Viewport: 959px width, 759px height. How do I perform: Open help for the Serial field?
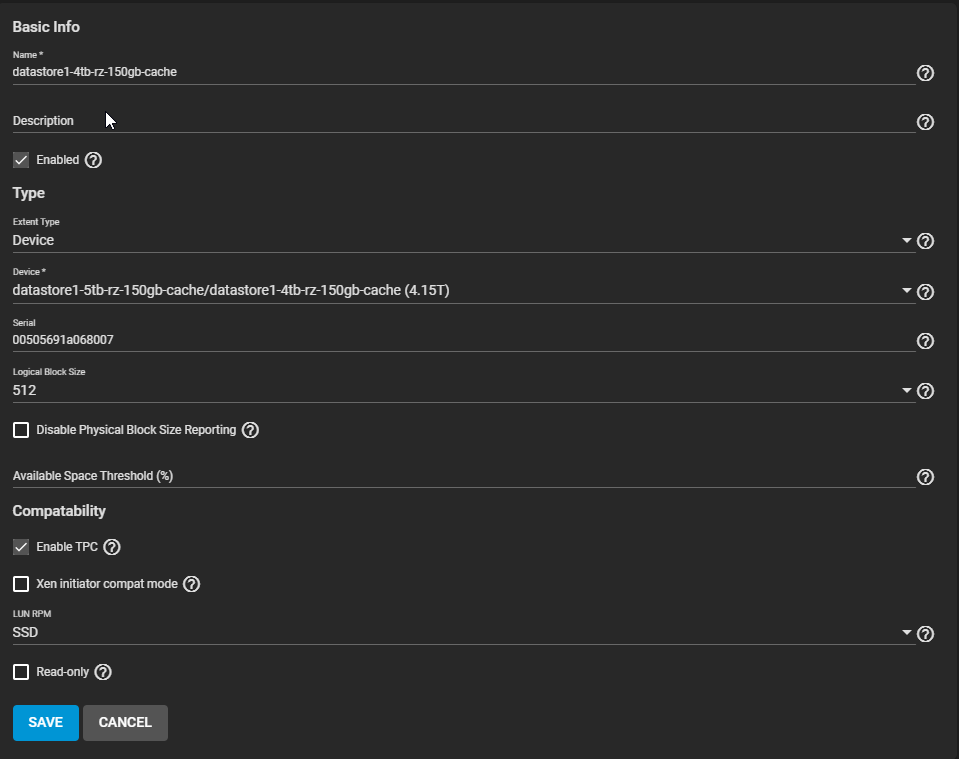click(x=925, y=341)
